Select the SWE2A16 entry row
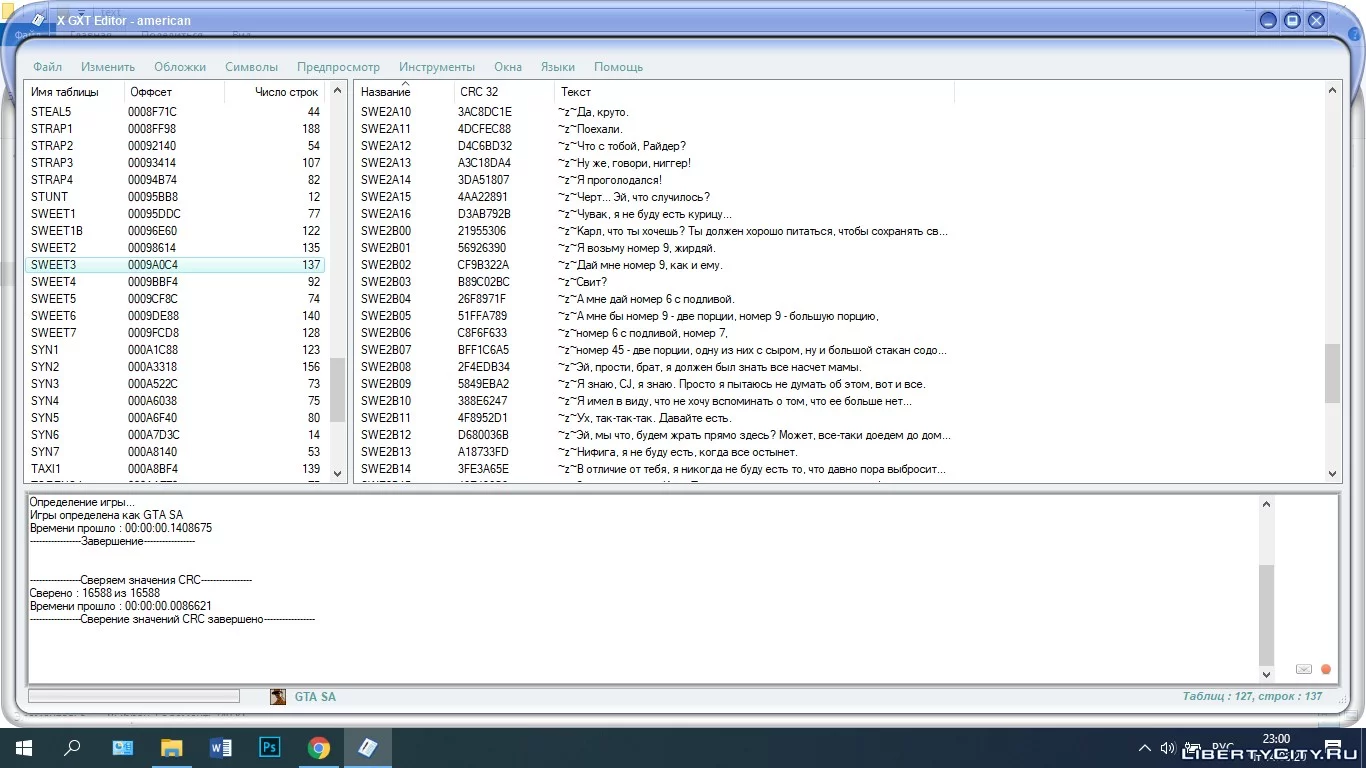The image size is (1366, 768). point(655,214)
